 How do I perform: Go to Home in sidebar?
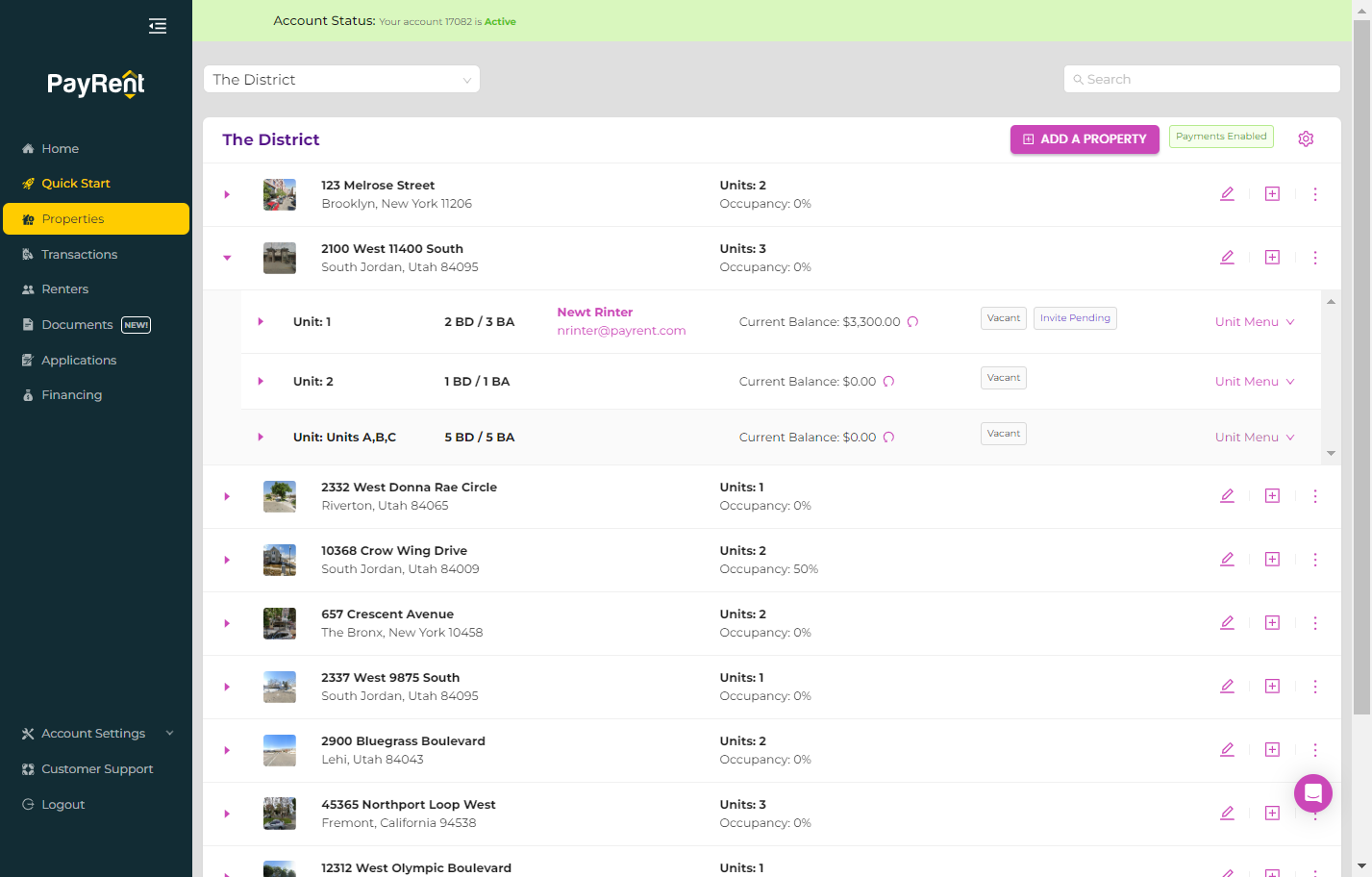(x=96, y=148)
